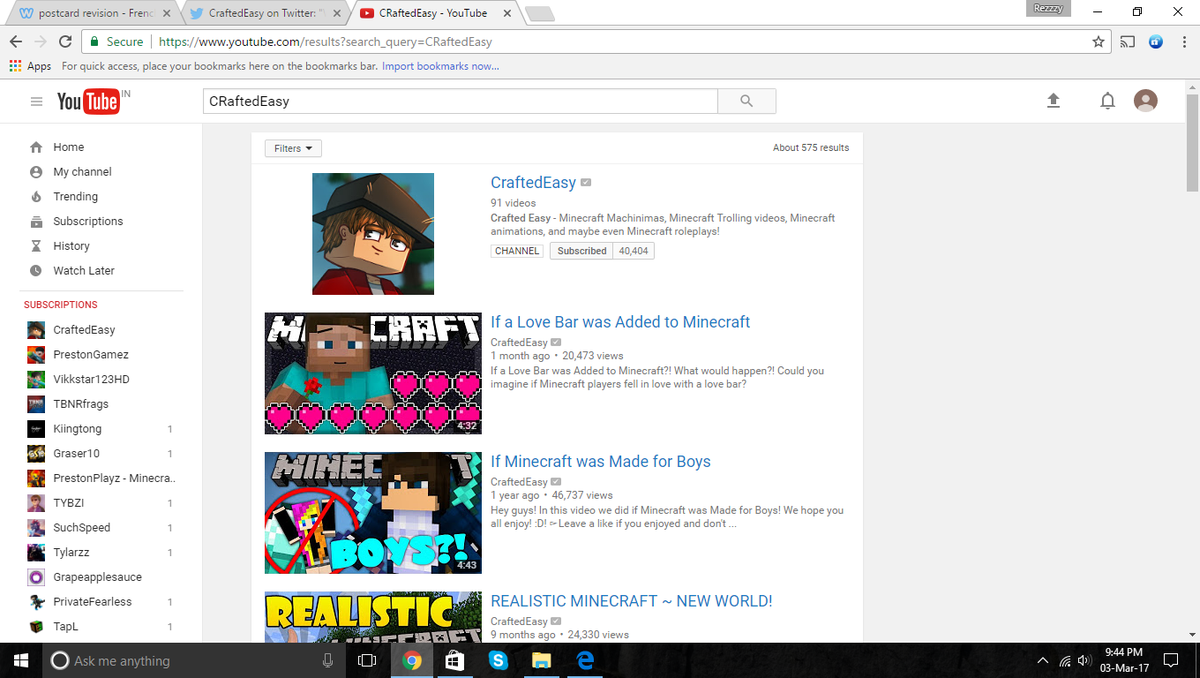Open the Chrome menu dots

pyautogui.click(x=1184, y=42)
